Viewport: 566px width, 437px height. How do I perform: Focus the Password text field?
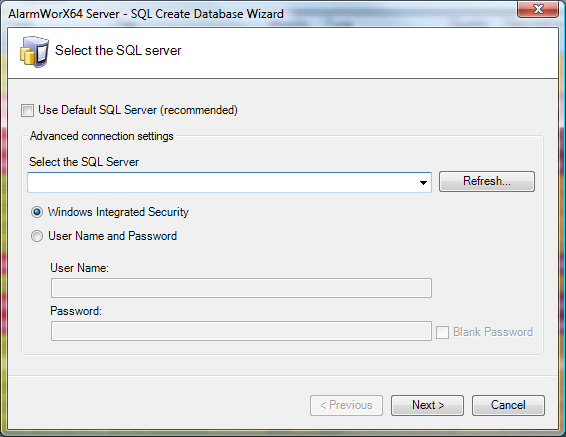[x=241, y=331]
